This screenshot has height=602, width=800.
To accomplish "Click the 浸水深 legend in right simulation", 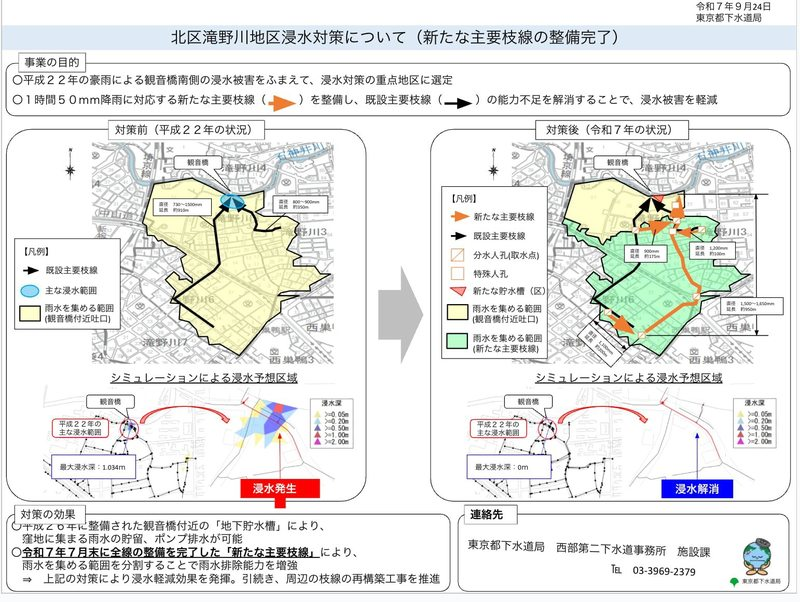I will click(754, 423).
